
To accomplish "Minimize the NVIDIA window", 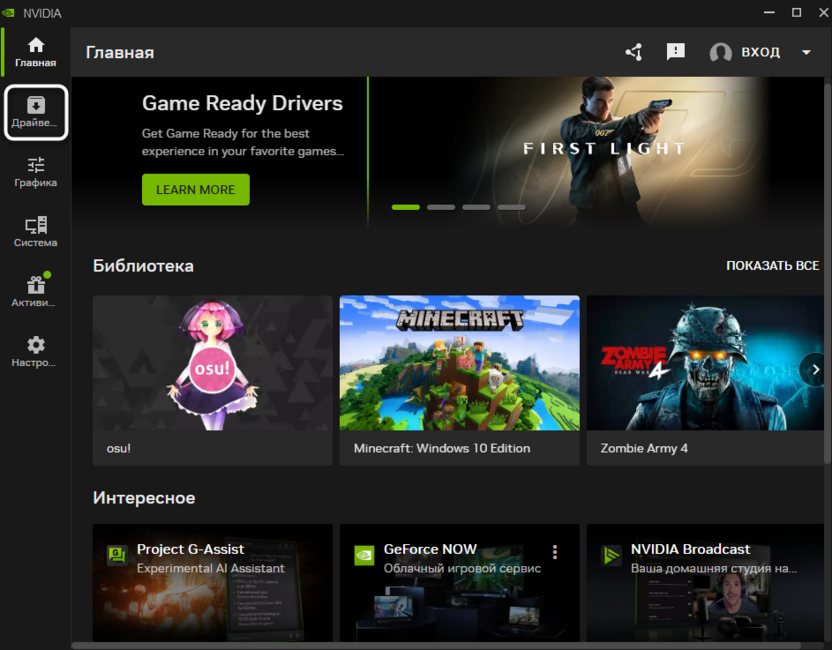I will pyautogui.click(x=769, y=12).
